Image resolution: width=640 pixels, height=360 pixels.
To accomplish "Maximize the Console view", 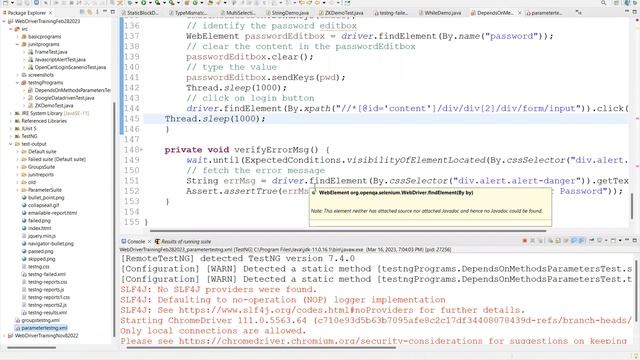I will [x=635, y=241].
